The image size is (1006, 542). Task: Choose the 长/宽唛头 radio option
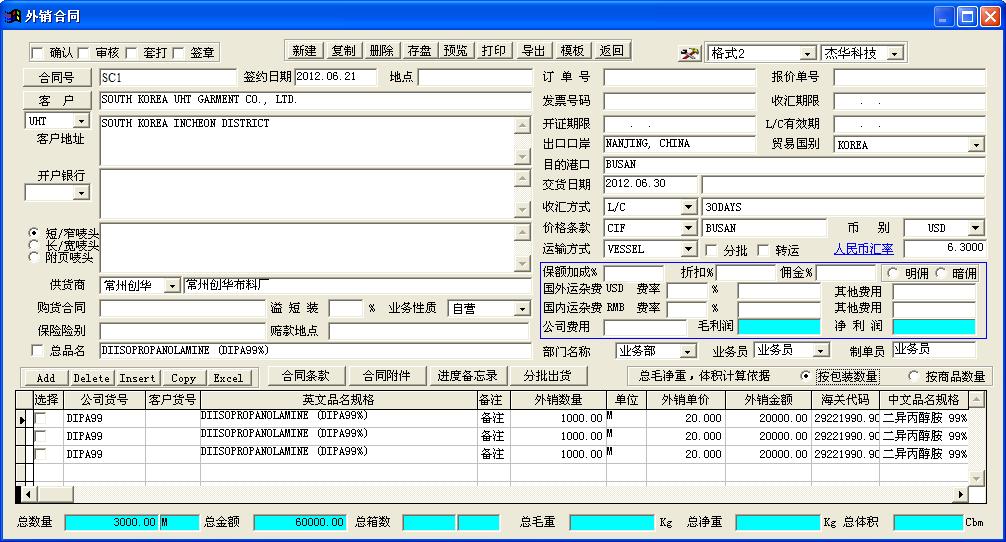[x=34, y=245]
